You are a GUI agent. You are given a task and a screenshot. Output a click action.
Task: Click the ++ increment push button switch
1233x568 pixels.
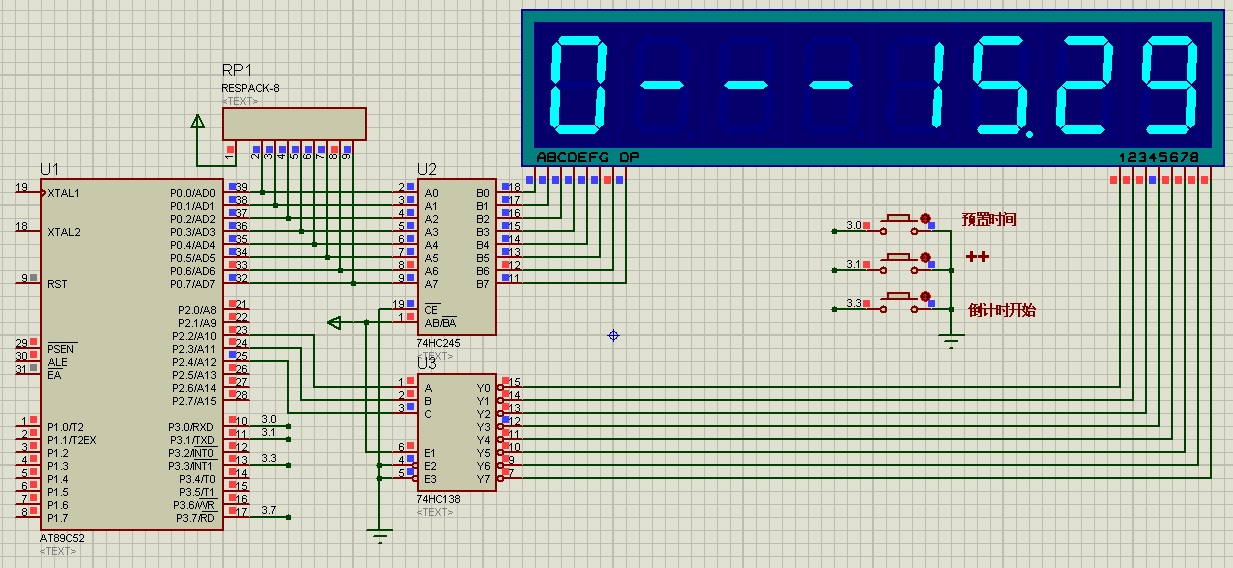click(x=898, y=261)
